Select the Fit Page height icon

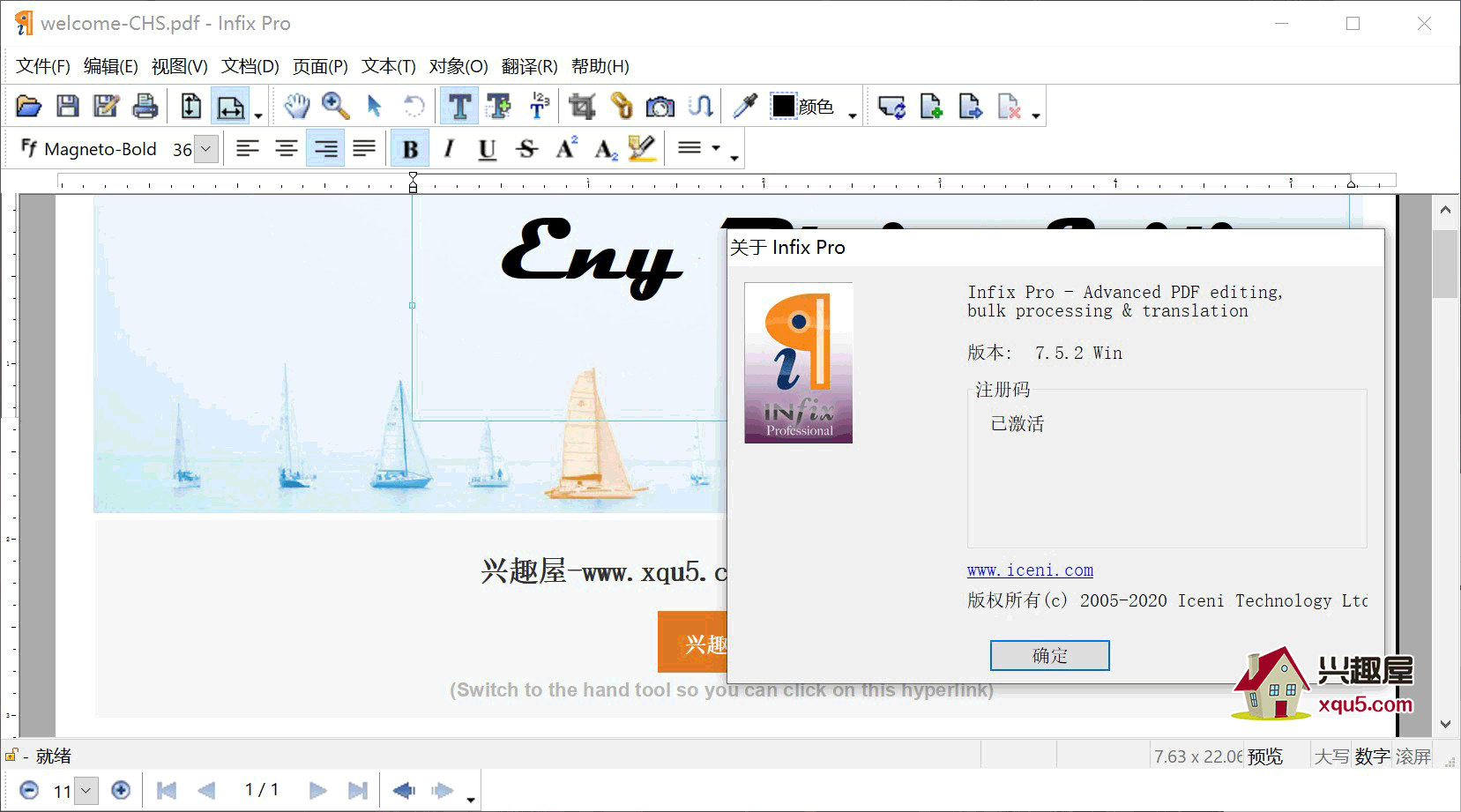point(191,107)
